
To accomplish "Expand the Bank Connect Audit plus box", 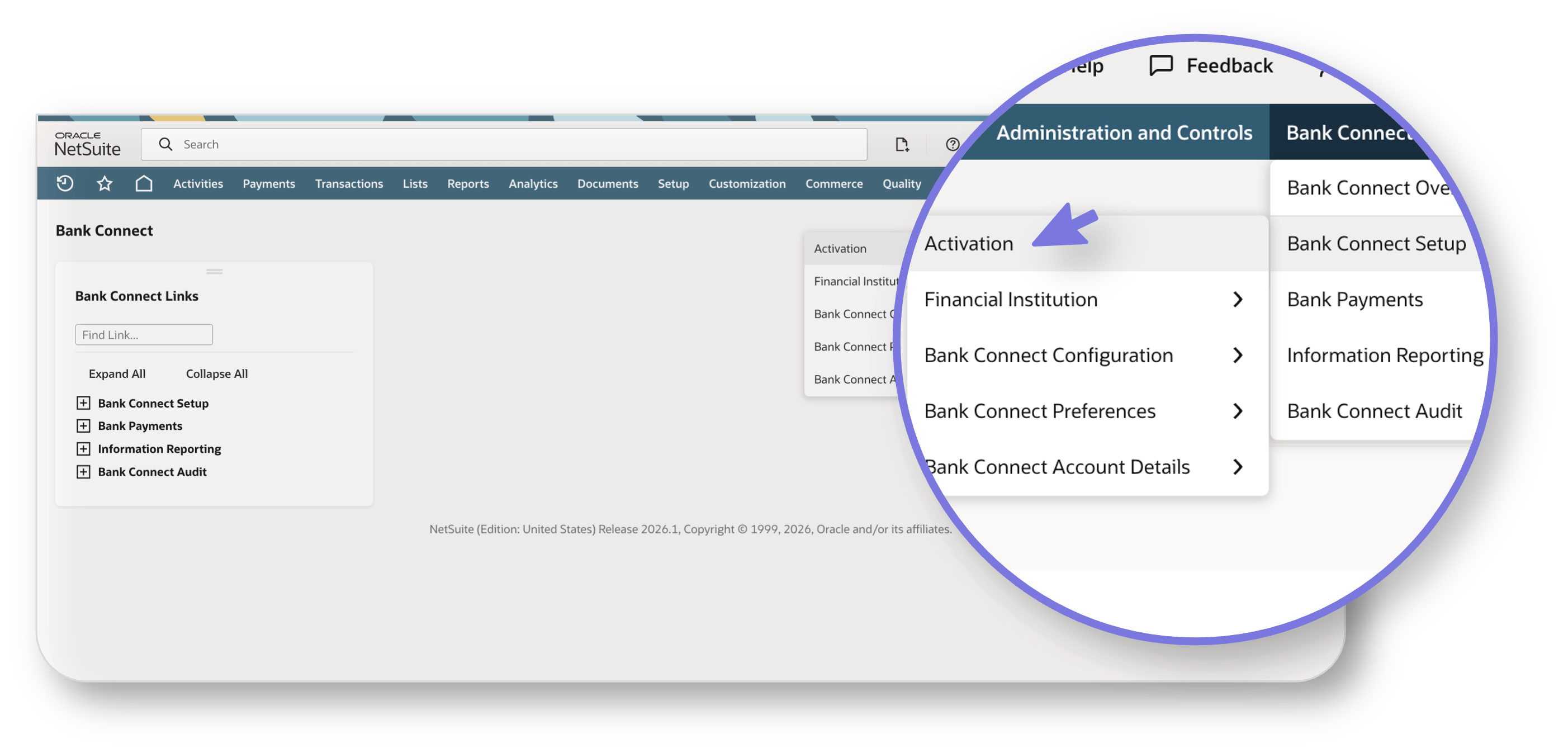I will [83, 472].
